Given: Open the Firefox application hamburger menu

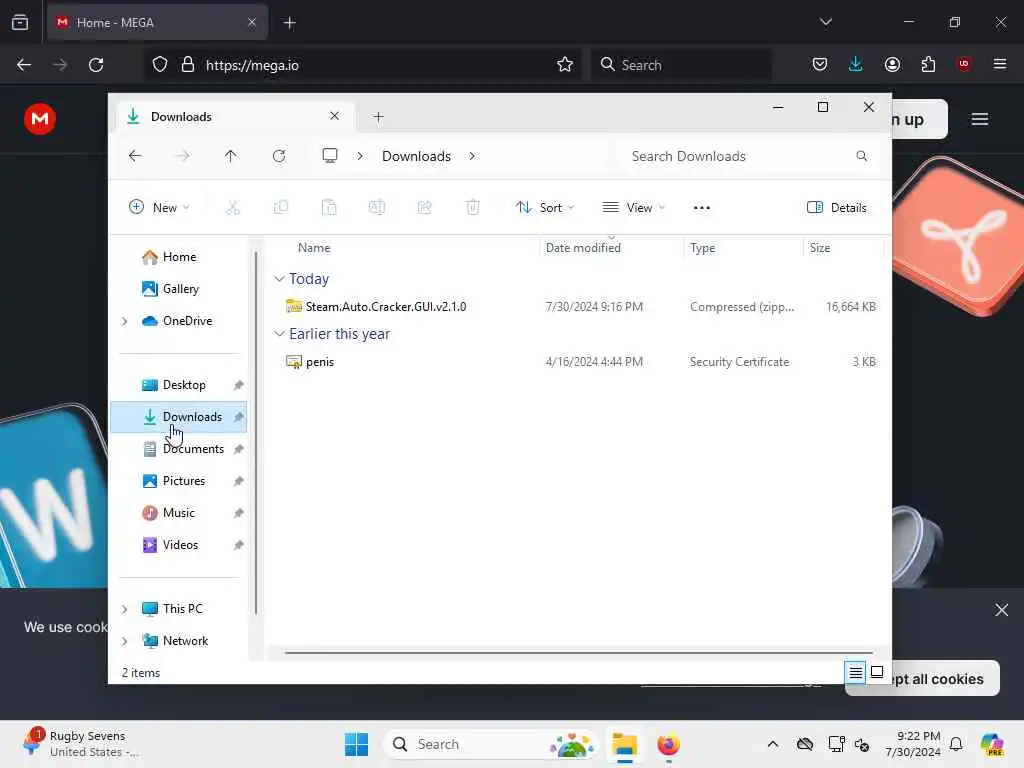Looking at the screenshot, I should click(999, 64).
